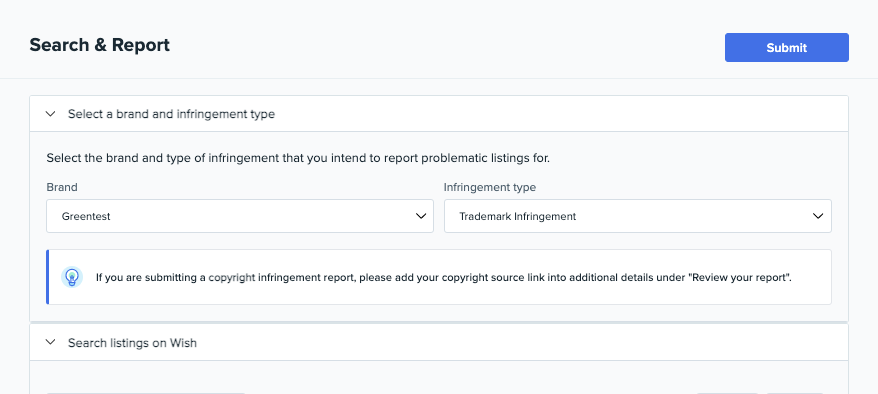The width and height of the screenshot is (878, 394).
Task: Click the 'Select a brand and infringement type' header
Action: [x=171, y=114]
